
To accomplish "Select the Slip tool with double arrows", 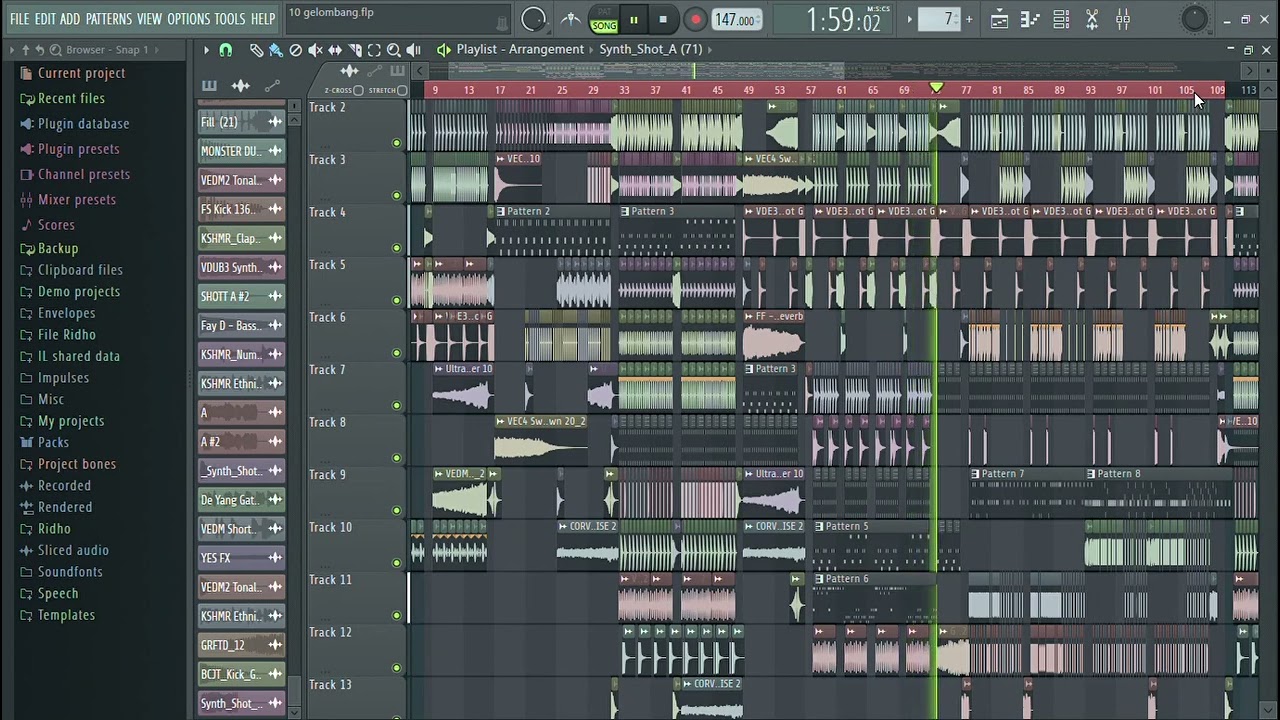I will click(335, 50).
